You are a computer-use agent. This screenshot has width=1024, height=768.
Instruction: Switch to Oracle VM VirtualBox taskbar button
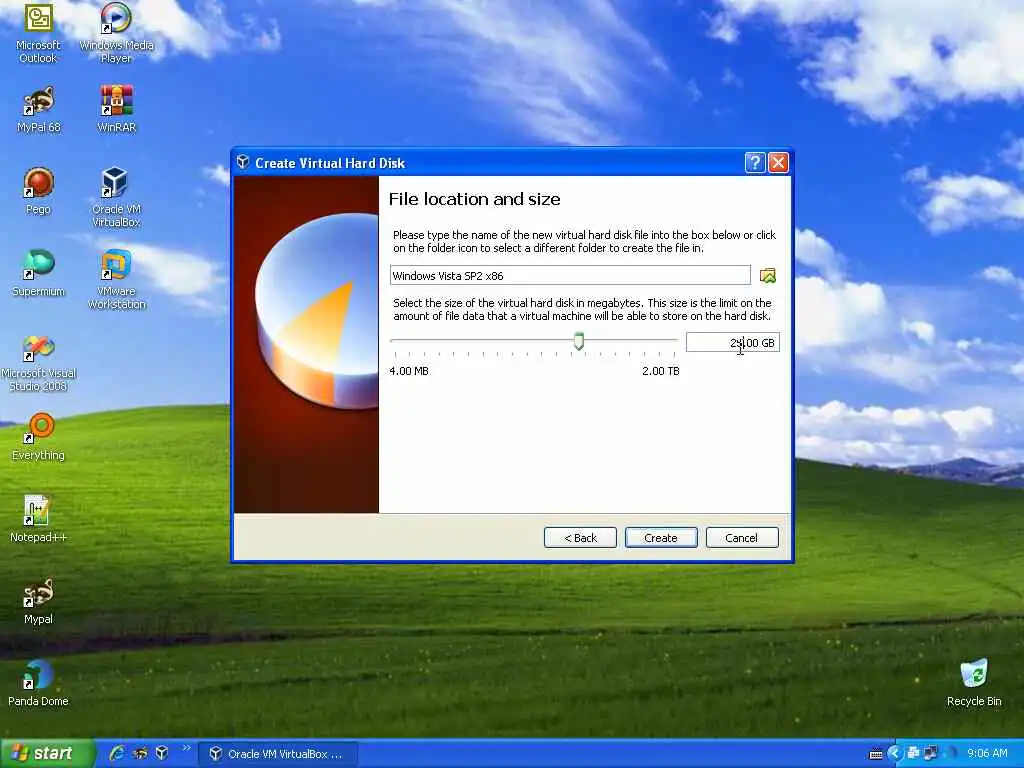278,754
